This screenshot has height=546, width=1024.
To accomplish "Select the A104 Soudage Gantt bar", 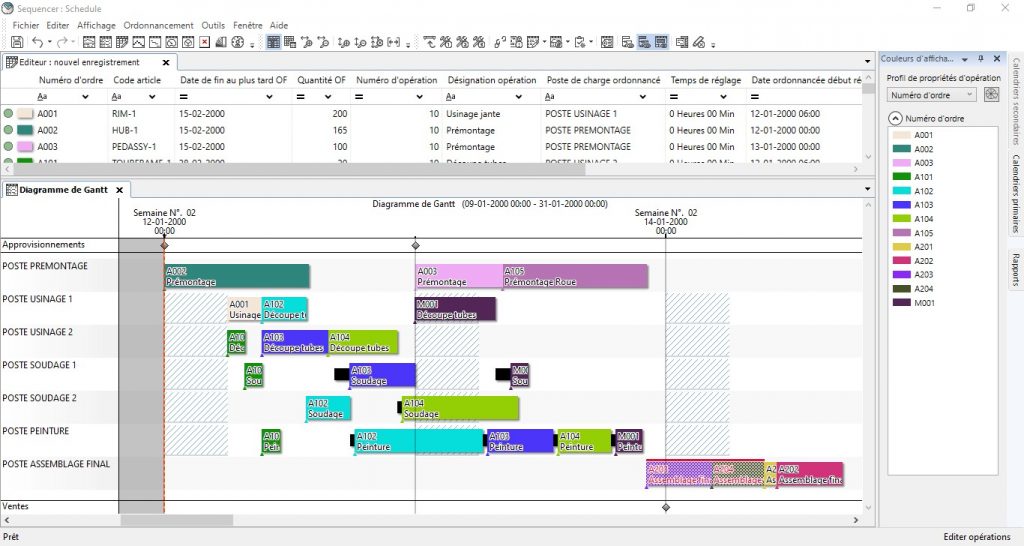I will pyautogui.click(x=460, y=408).
